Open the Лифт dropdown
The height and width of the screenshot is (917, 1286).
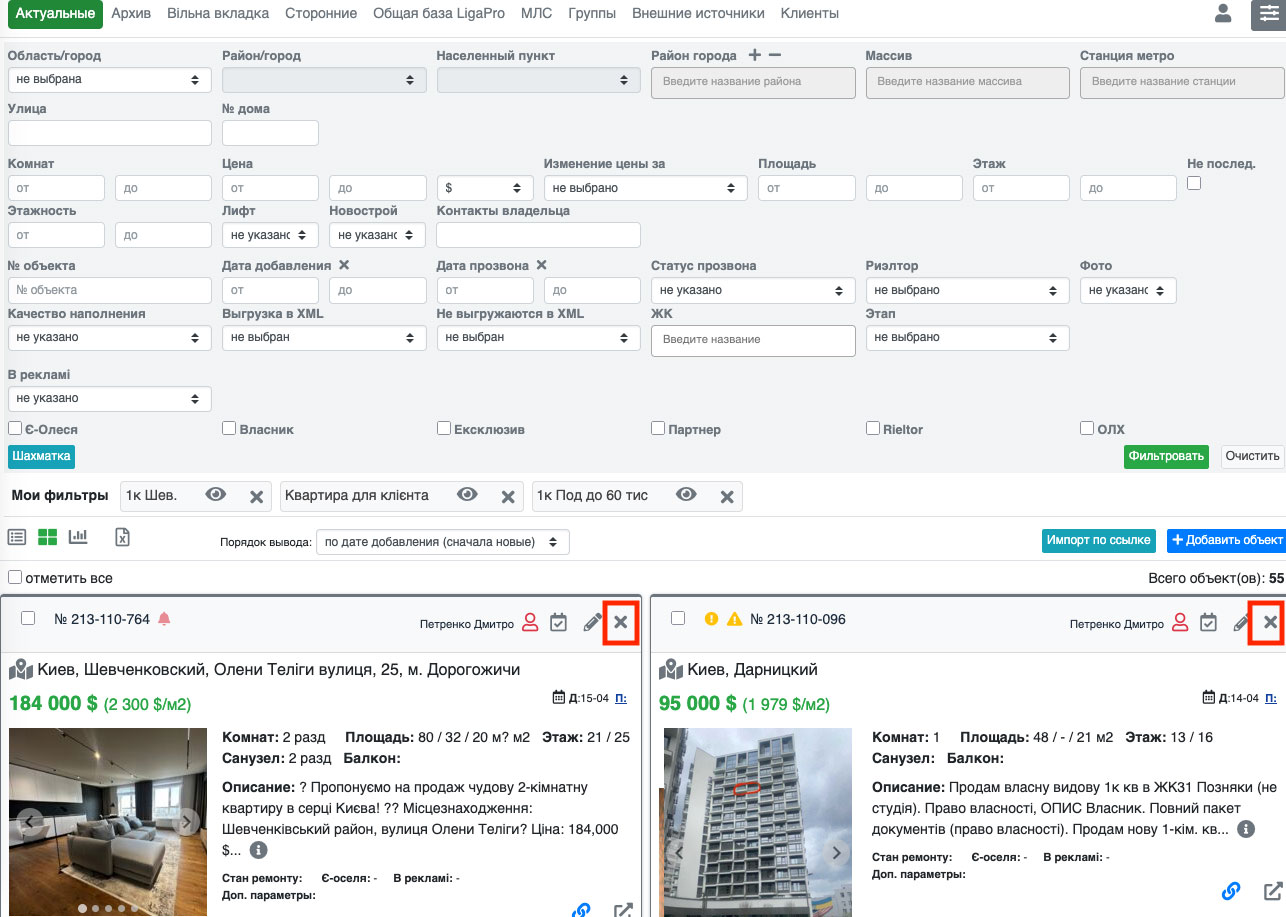click(270, 235)
